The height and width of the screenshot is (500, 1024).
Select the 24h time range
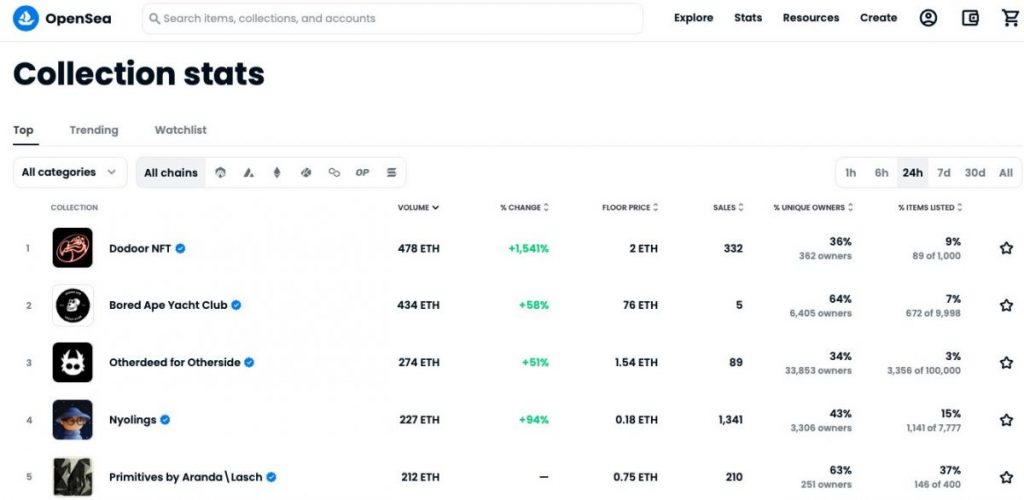click(x=912, y=172)
